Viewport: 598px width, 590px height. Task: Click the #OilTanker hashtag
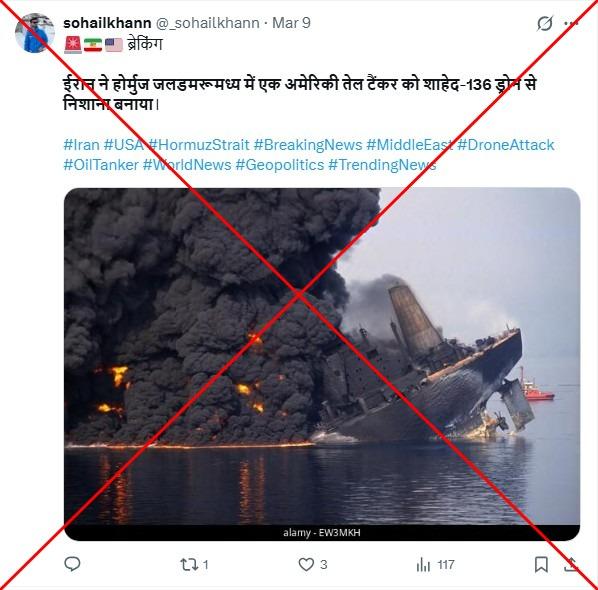(101, 165)
